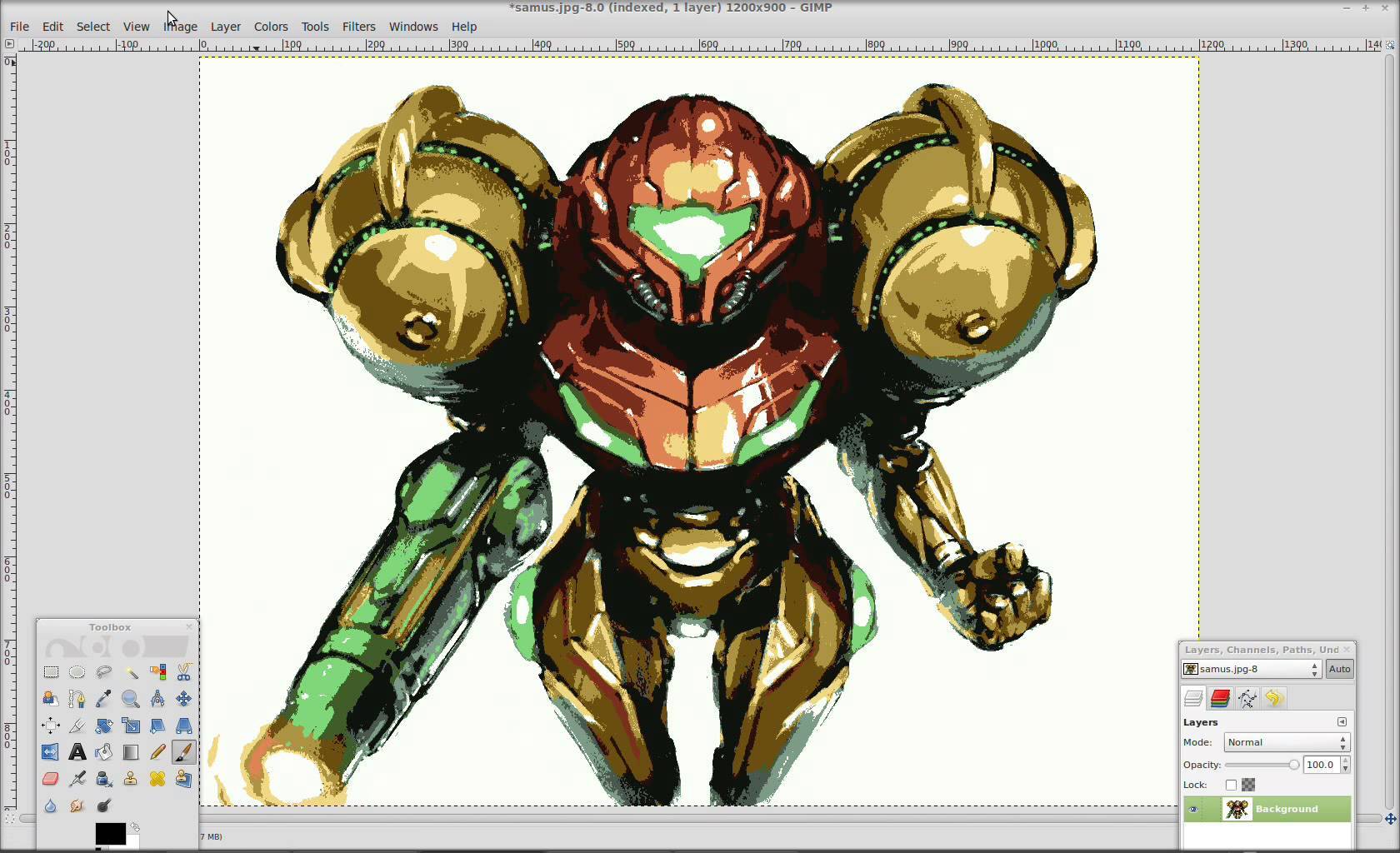Select the Rotate tool

tap(104, 725)
